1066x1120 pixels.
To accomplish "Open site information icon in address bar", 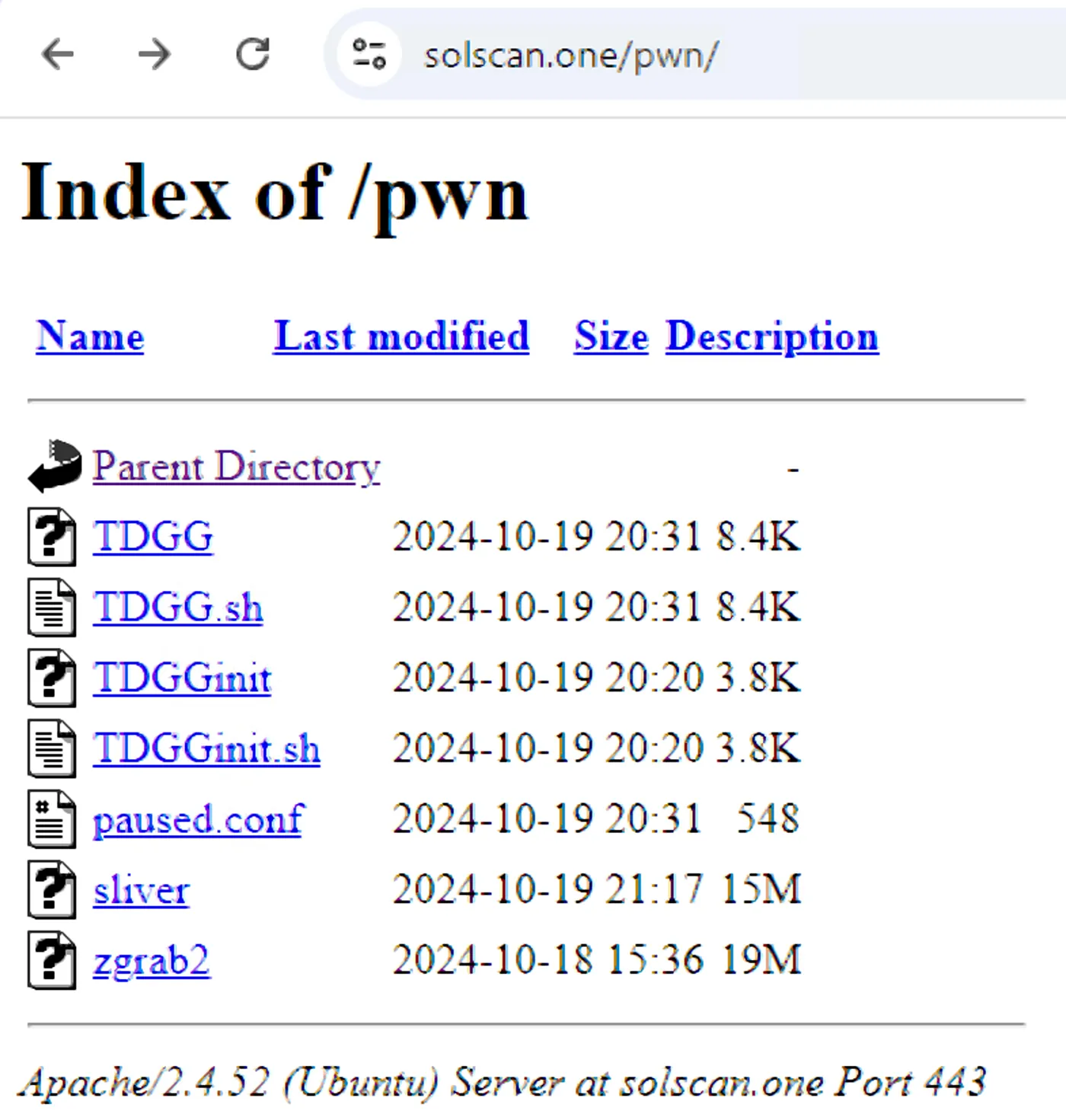I will 369,54.
